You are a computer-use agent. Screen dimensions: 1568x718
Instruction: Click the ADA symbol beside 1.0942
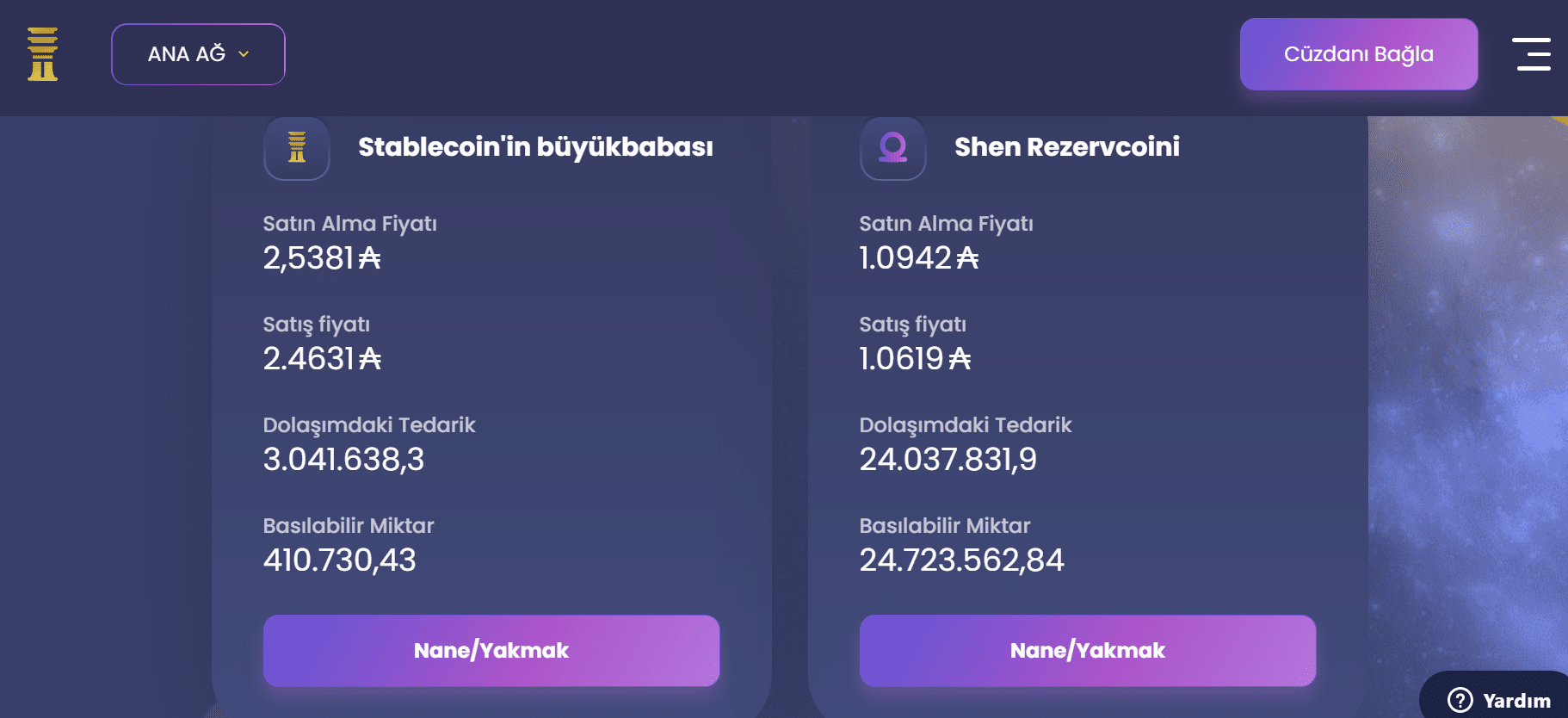coord(967,257)
